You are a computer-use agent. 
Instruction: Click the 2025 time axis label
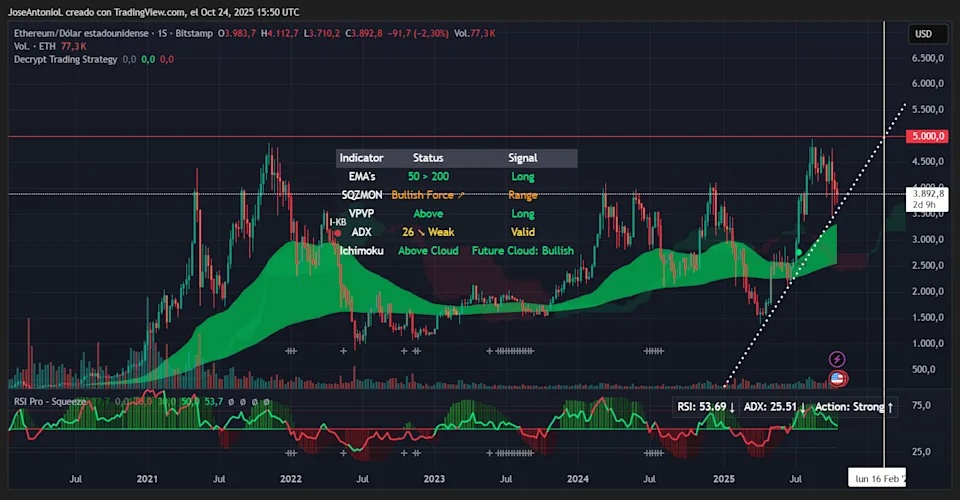[724, 479]
